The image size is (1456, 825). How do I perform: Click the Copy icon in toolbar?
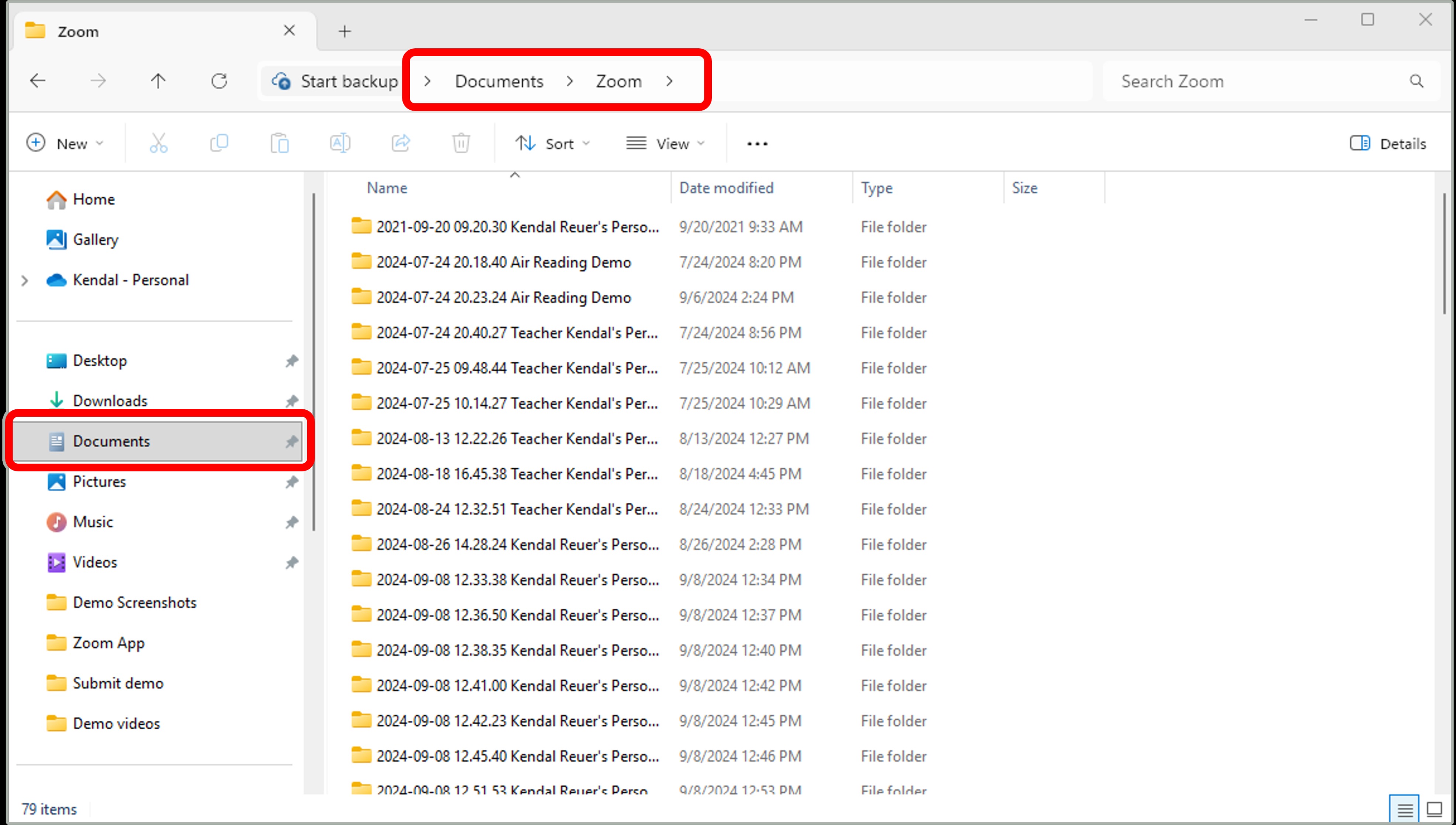[x=219, y=143]
